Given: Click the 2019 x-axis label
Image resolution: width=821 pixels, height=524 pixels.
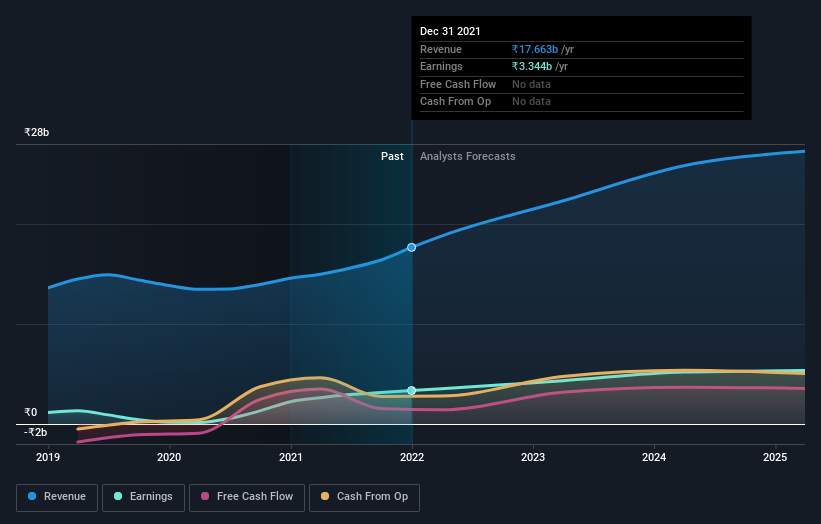Looking at the screenshot, I should coord(48,457).
